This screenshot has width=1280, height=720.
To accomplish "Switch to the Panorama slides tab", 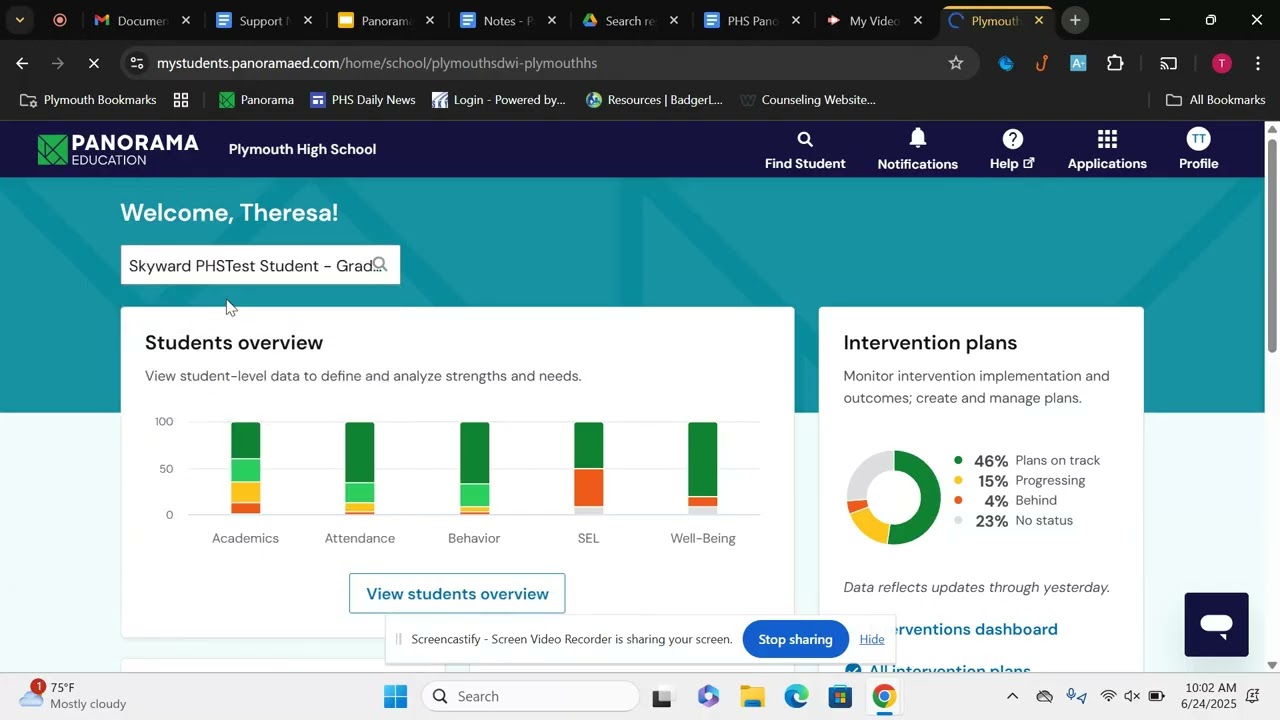I will click(385, 20).
